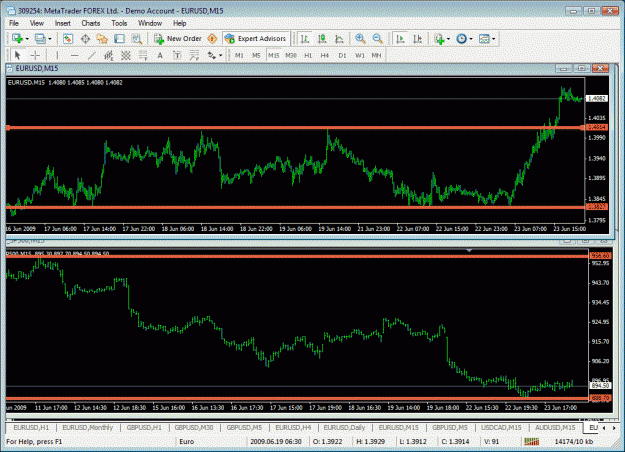Select the Crosshair tool
Viewport: 625px width, 452px height.
(x=35, y=55)
